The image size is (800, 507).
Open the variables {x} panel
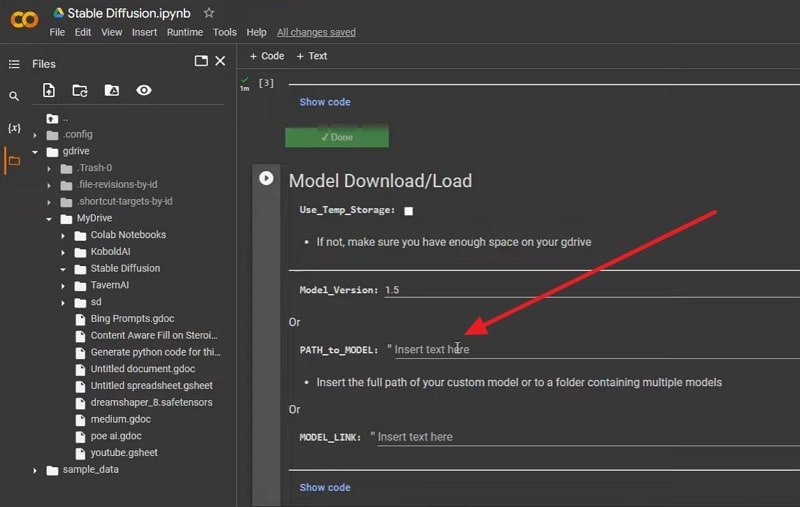[14, 128]
